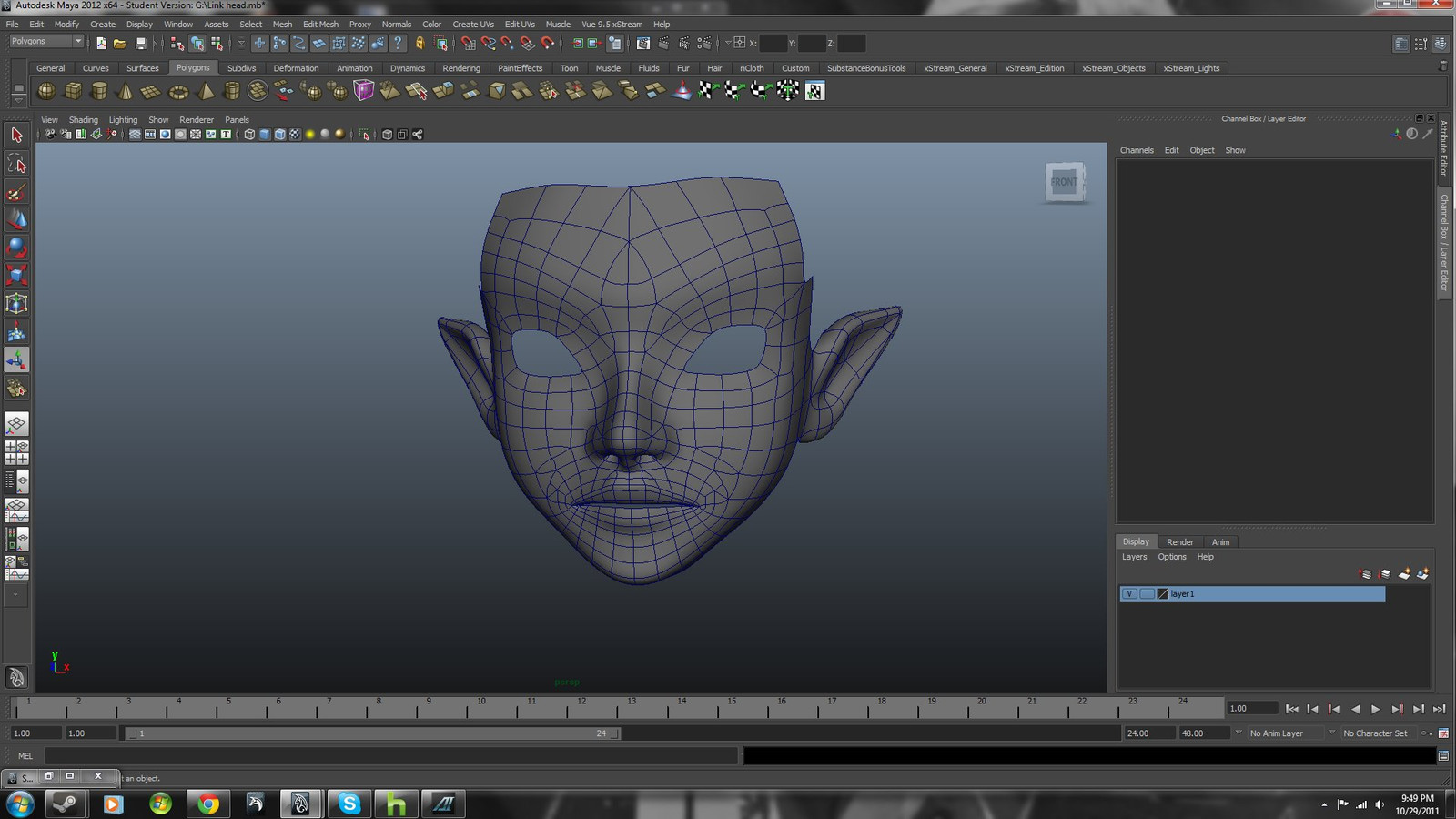
Task: Open the Polygons menu set dropdown
Action: [45, 42]
